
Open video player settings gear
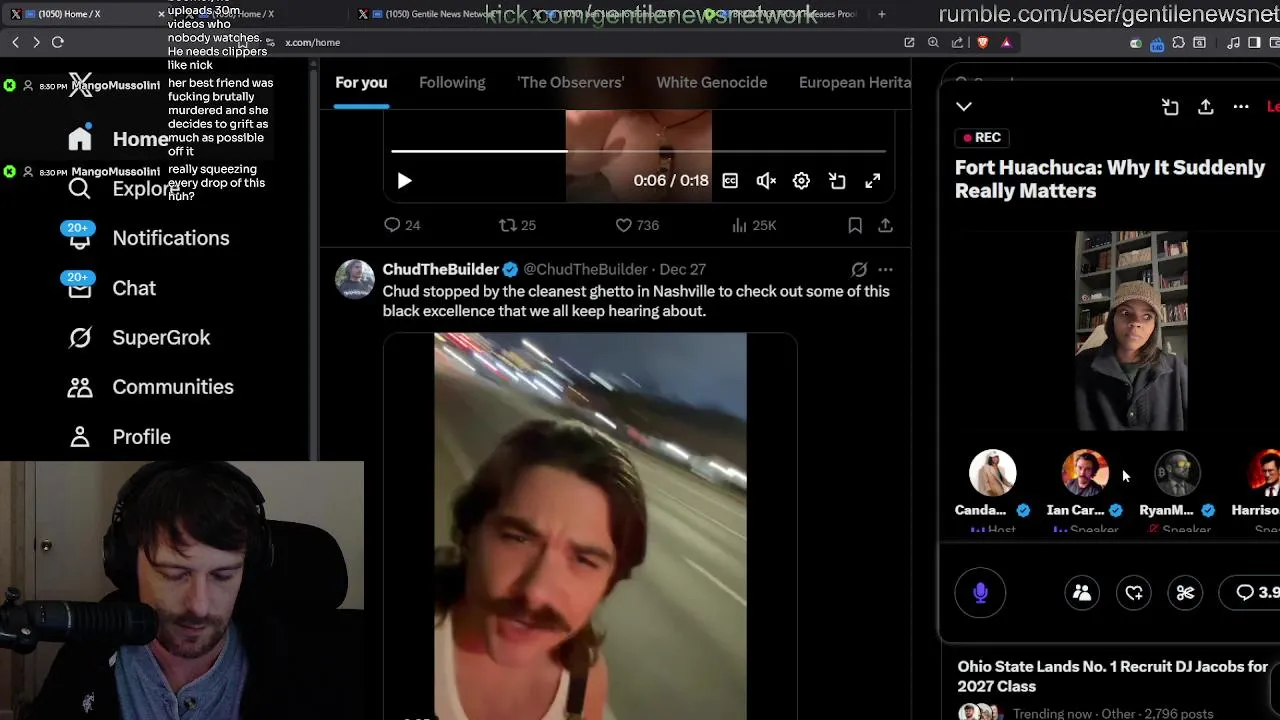point(801,181)
